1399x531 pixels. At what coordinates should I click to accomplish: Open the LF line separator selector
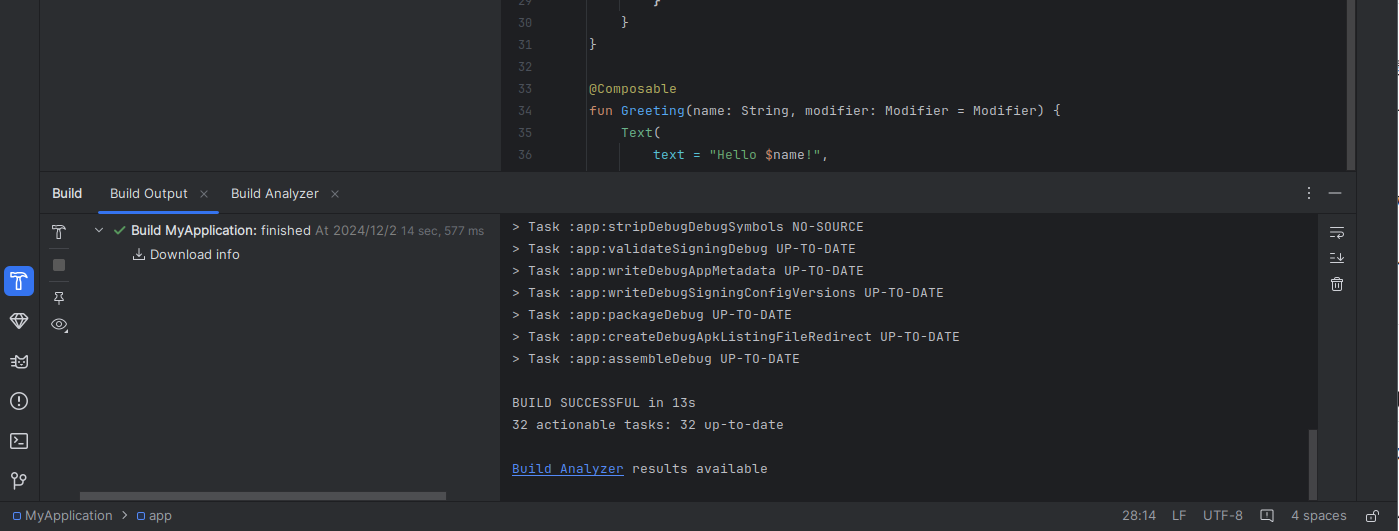tap(1179, 516)
